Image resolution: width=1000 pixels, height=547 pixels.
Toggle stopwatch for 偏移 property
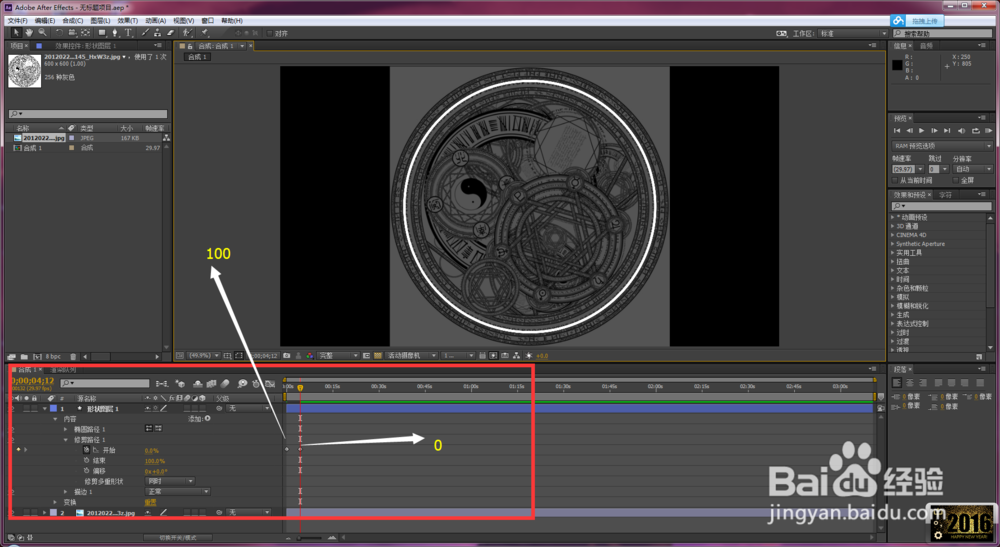[86, 470]
